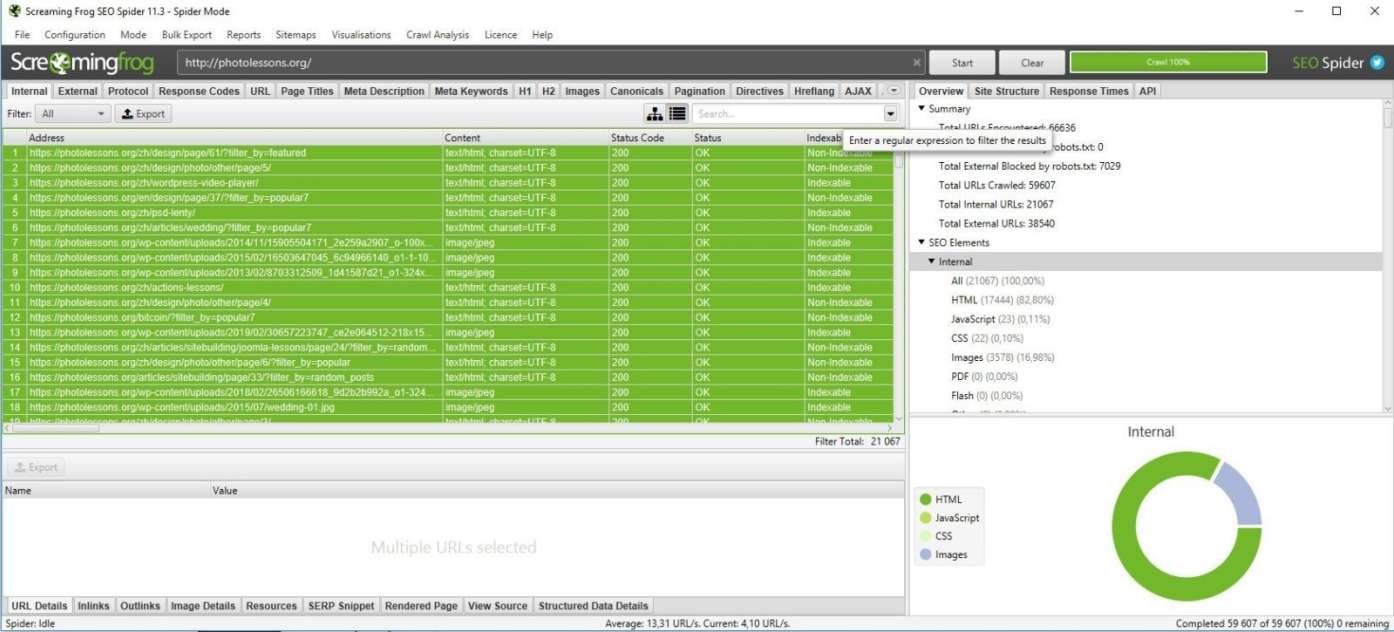Switch to the Canonicals tab
Image resolution: width=1394 pixels, height=632 pixels.
[636, 91]
